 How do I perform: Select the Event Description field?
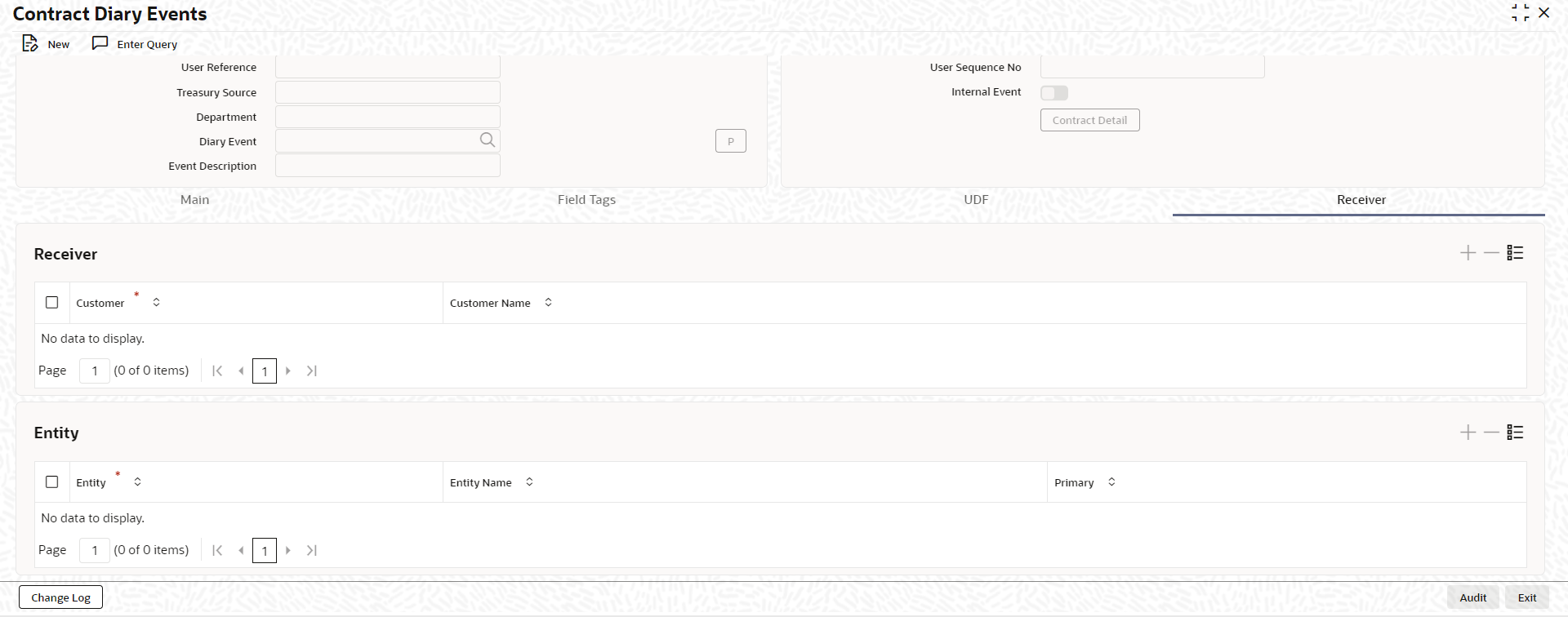click(388, 166)
